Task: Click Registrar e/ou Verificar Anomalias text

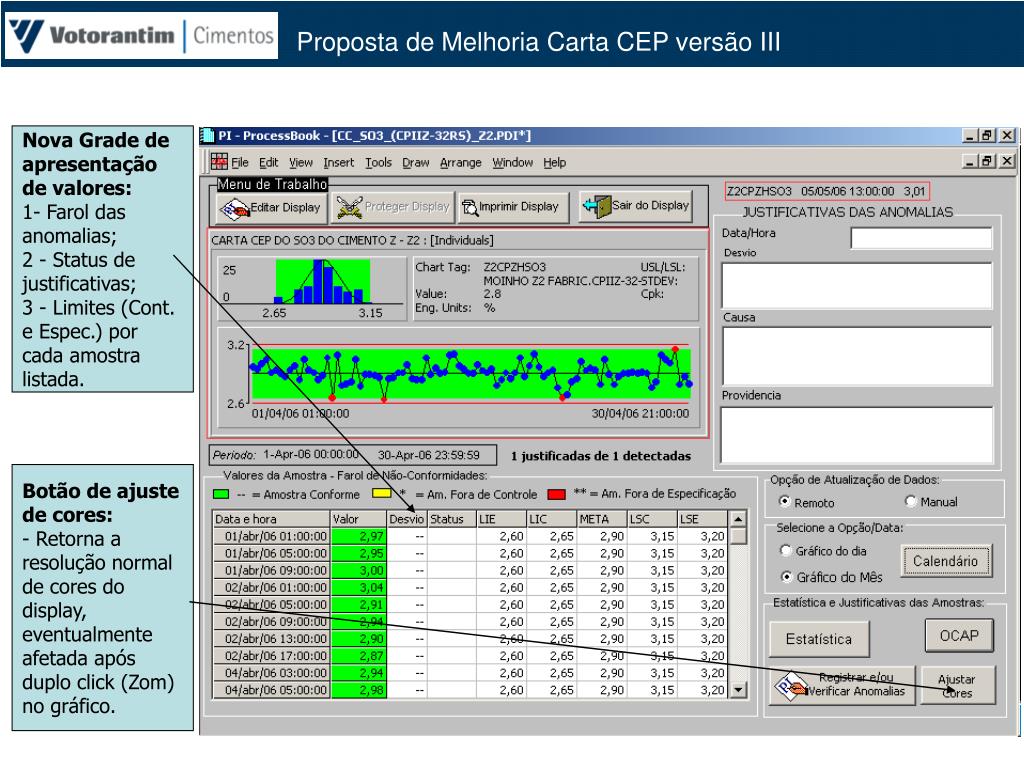Action: [x=856, y=684]
